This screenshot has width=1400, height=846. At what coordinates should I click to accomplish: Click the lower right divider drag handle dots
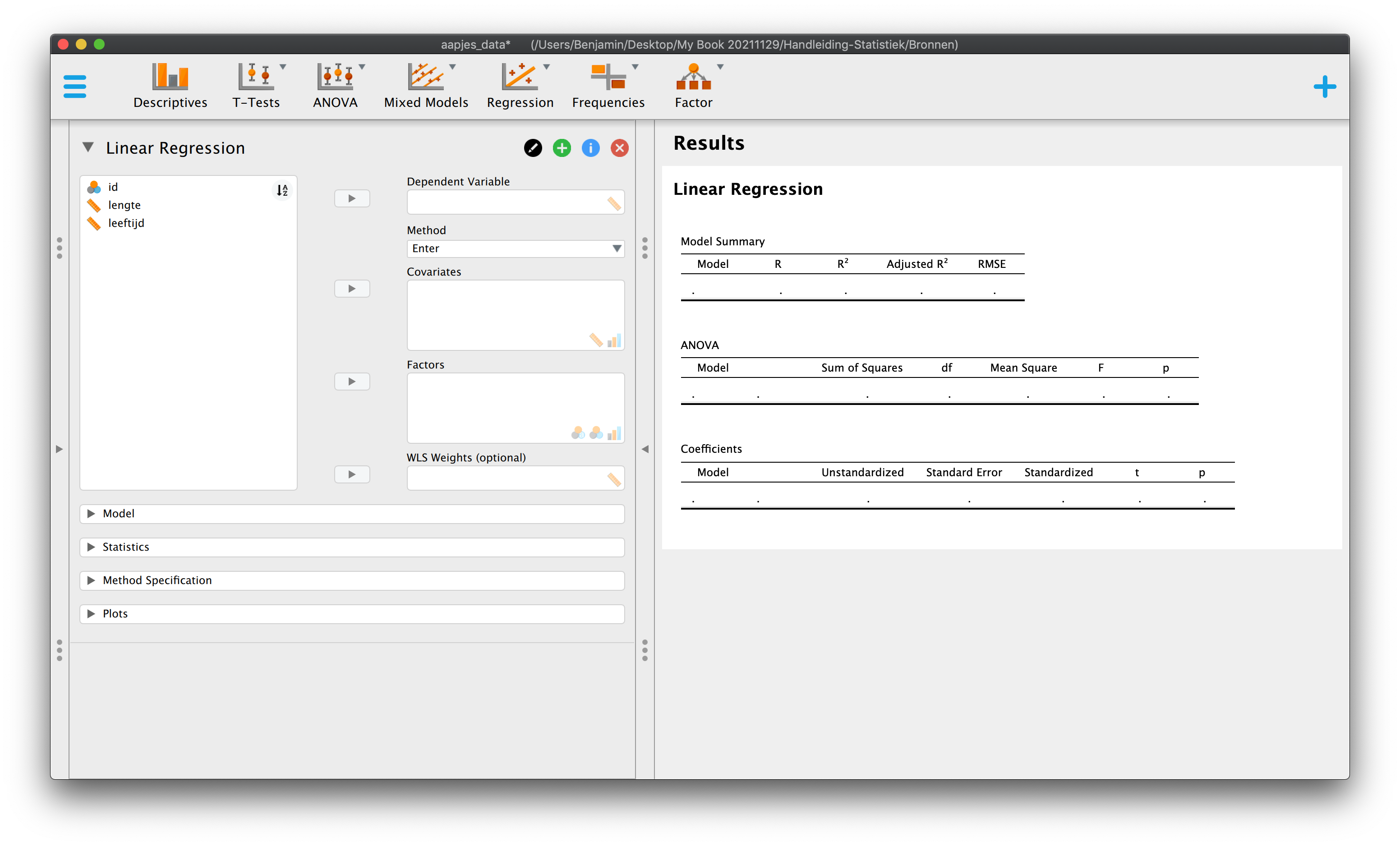point(645,651)
